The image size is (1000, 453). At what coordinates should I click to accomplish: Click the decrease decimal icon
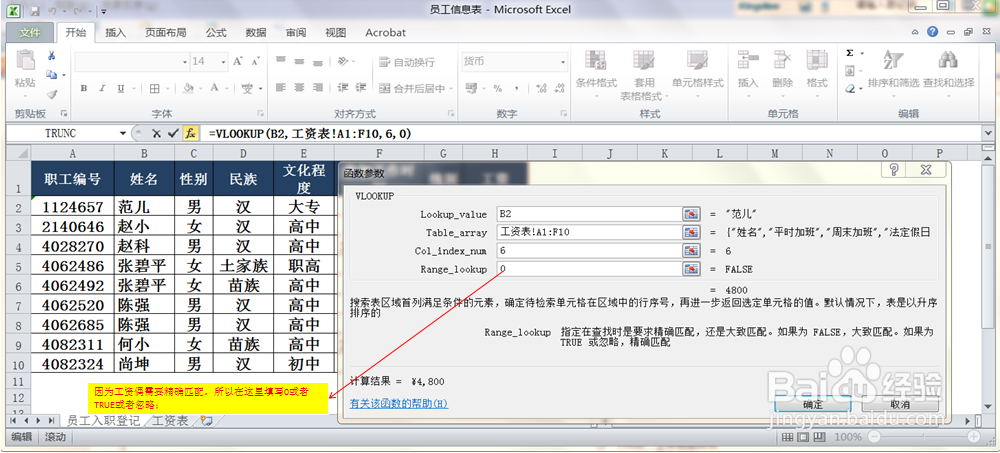[559, 88]
